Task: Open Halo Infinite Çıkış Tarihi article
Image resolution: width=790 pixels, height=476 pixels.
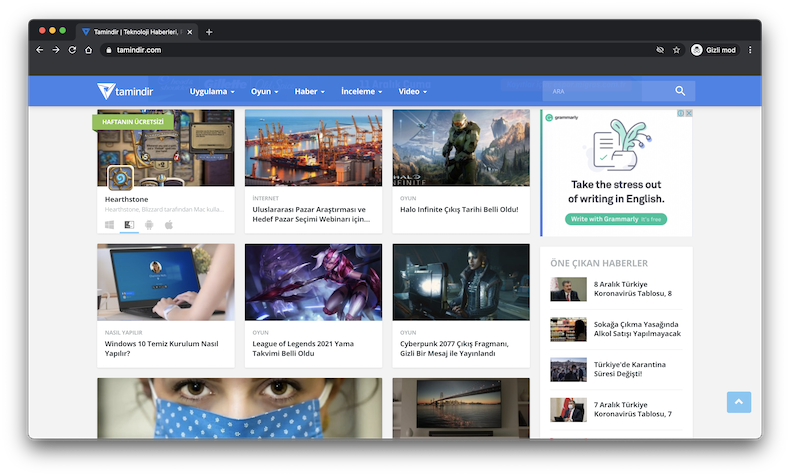Action: pos(459,209)
